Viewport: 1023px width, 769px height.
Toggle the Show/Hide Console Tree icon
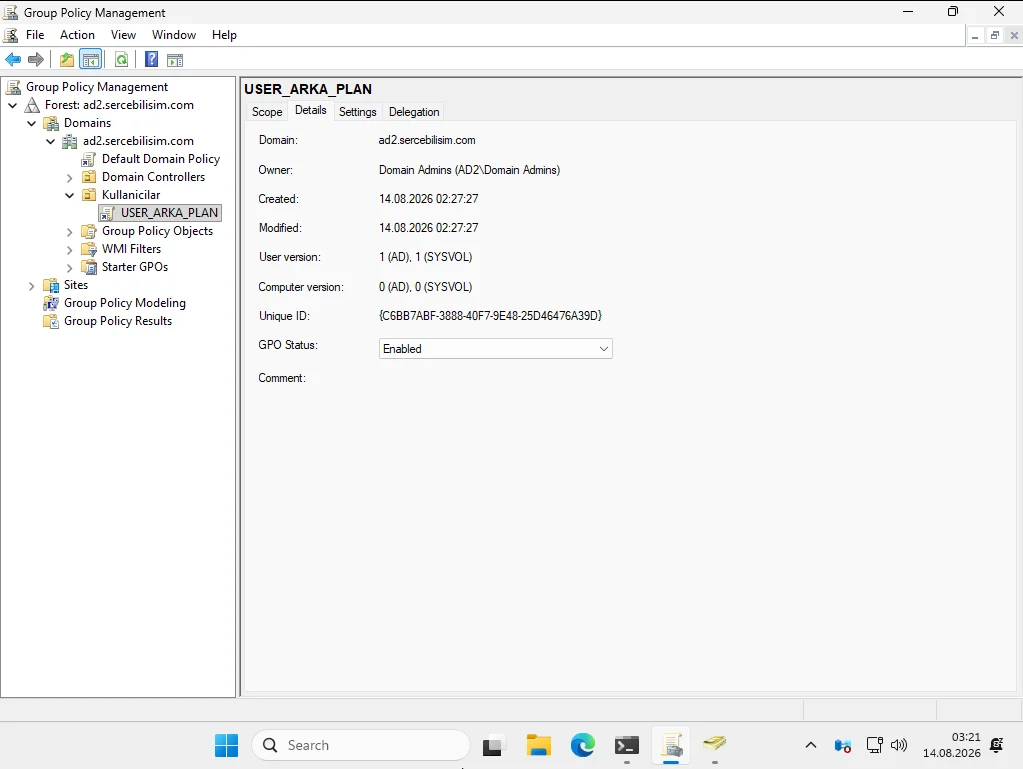(91, 60)
